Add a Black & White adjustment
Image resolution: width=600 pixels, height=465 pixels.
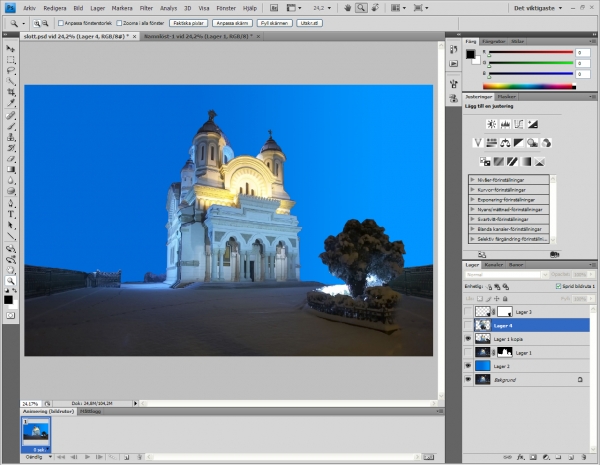click(518, 143)
